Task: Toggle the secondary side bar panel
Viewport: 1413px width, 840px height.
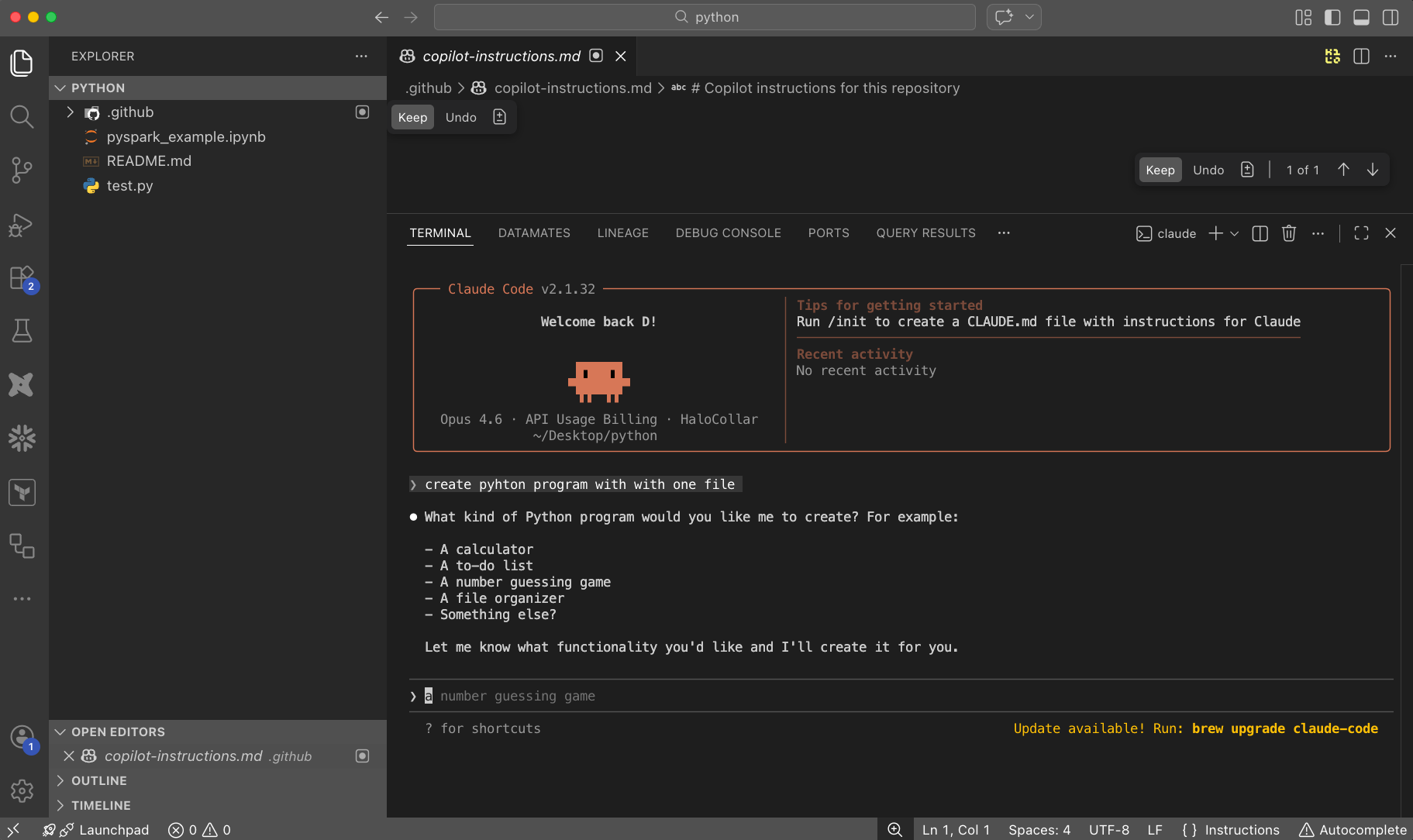Action: pos(1391,17)
